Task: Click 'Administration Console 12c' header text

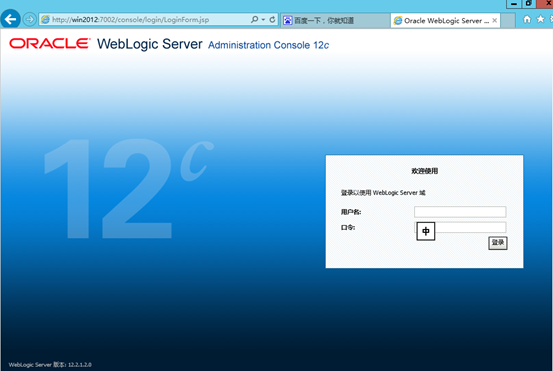Action: point(268,45)
